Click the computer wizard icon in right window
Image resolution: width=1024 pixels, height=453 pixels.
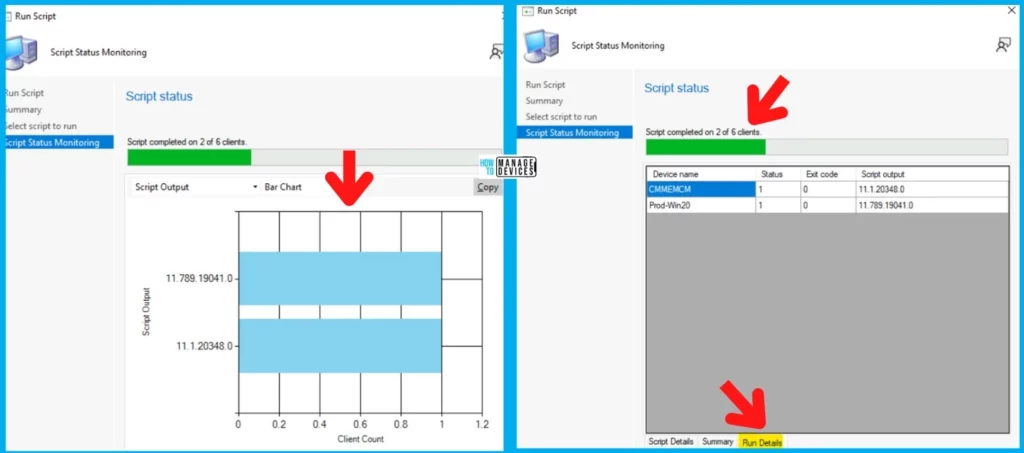[541, 46]
